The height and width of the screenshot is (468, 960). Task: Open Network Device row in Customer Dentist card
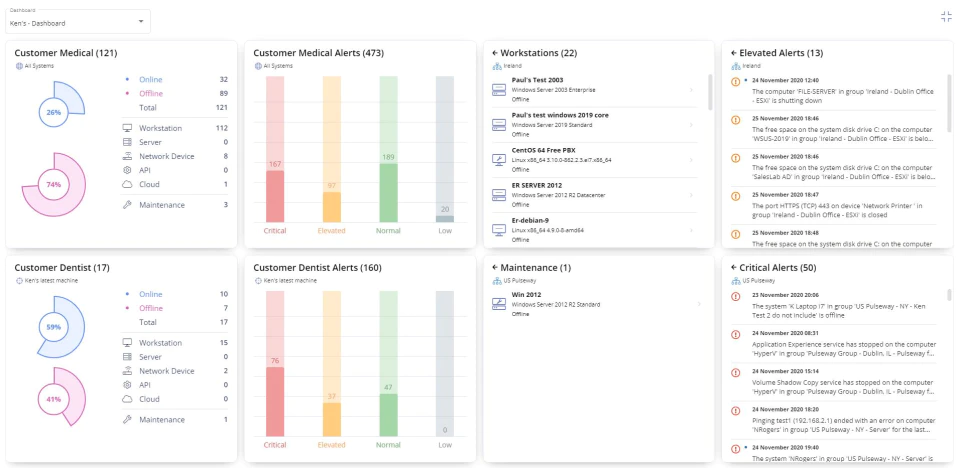point(175,371)
